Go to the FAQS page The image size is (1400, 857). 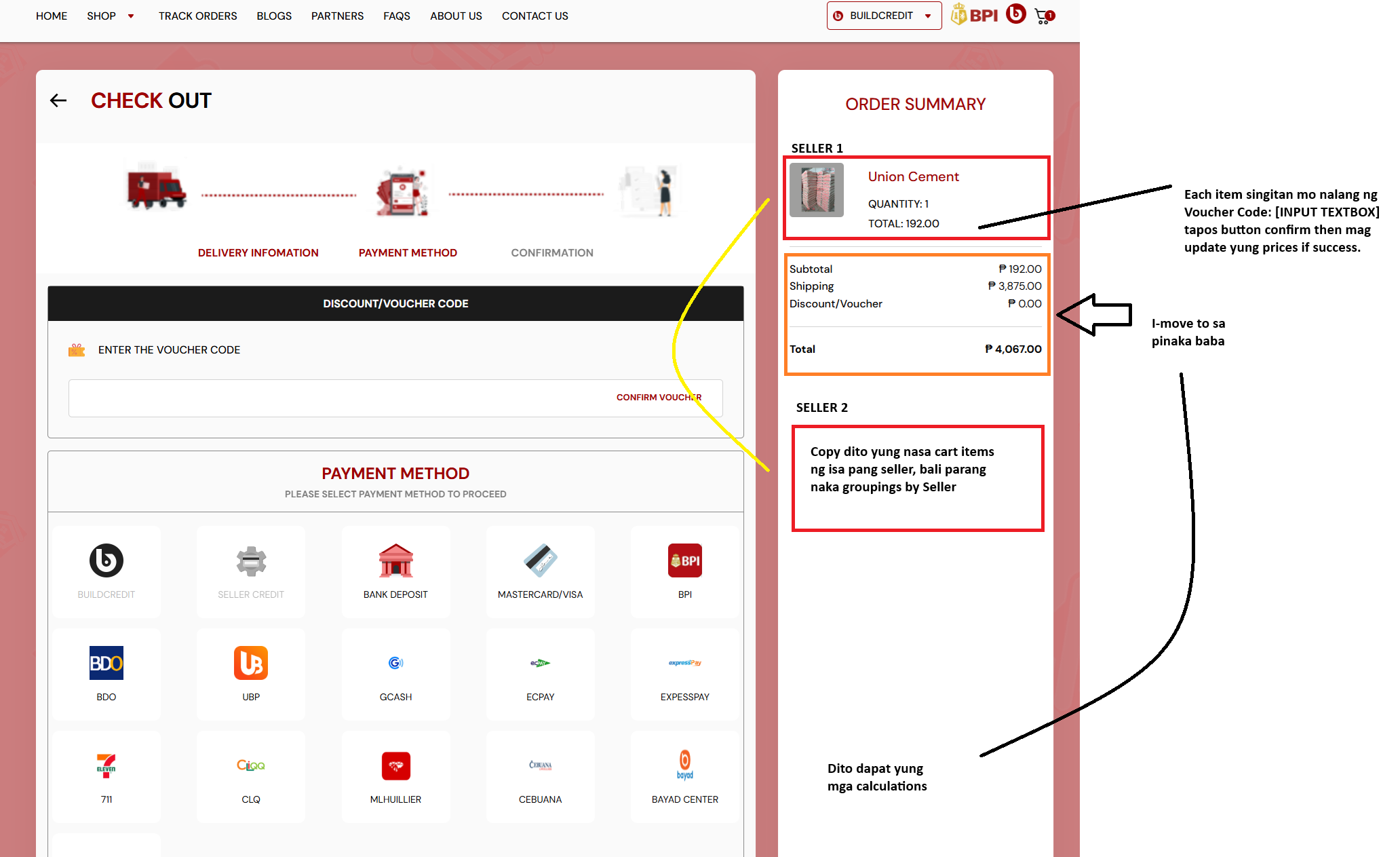tap(396, 16)
